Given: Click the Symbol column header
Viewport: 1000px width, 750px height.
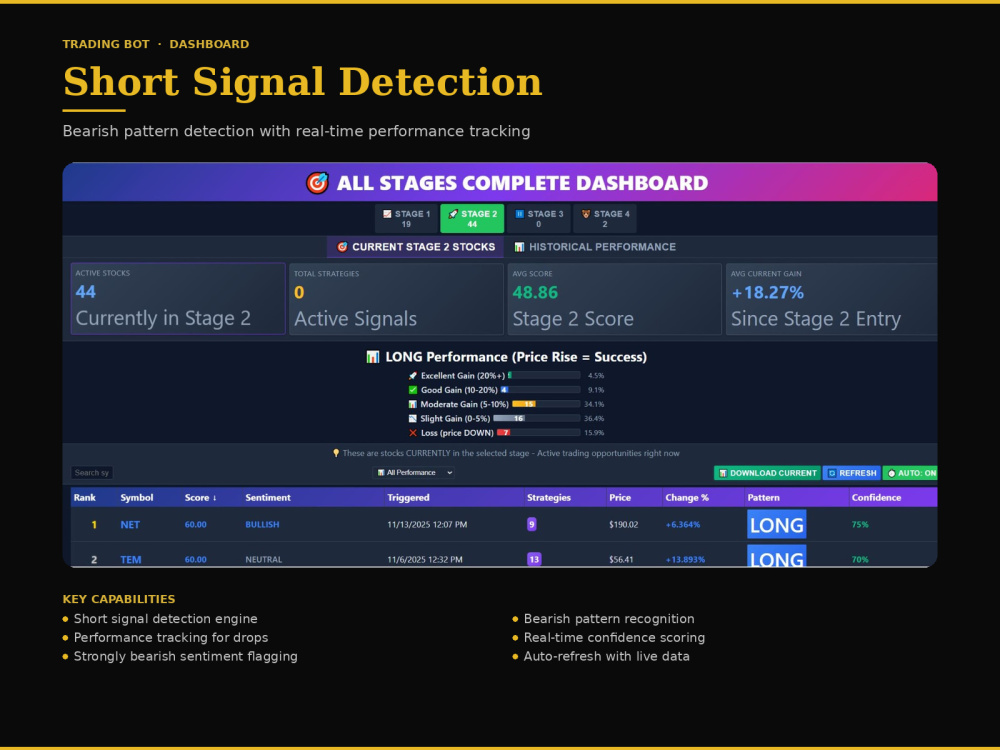Looking at the screenshot, I should pyautogui.click(x=136, y=497).
